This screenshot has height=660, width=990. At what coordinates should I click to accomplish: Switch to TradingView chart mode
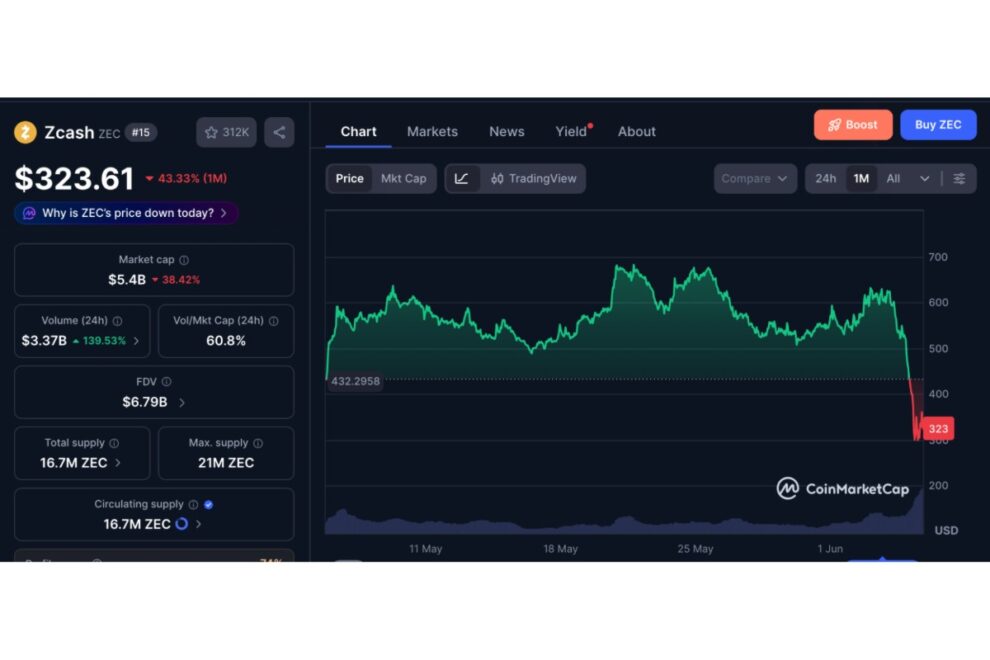[x=534, y=179]
